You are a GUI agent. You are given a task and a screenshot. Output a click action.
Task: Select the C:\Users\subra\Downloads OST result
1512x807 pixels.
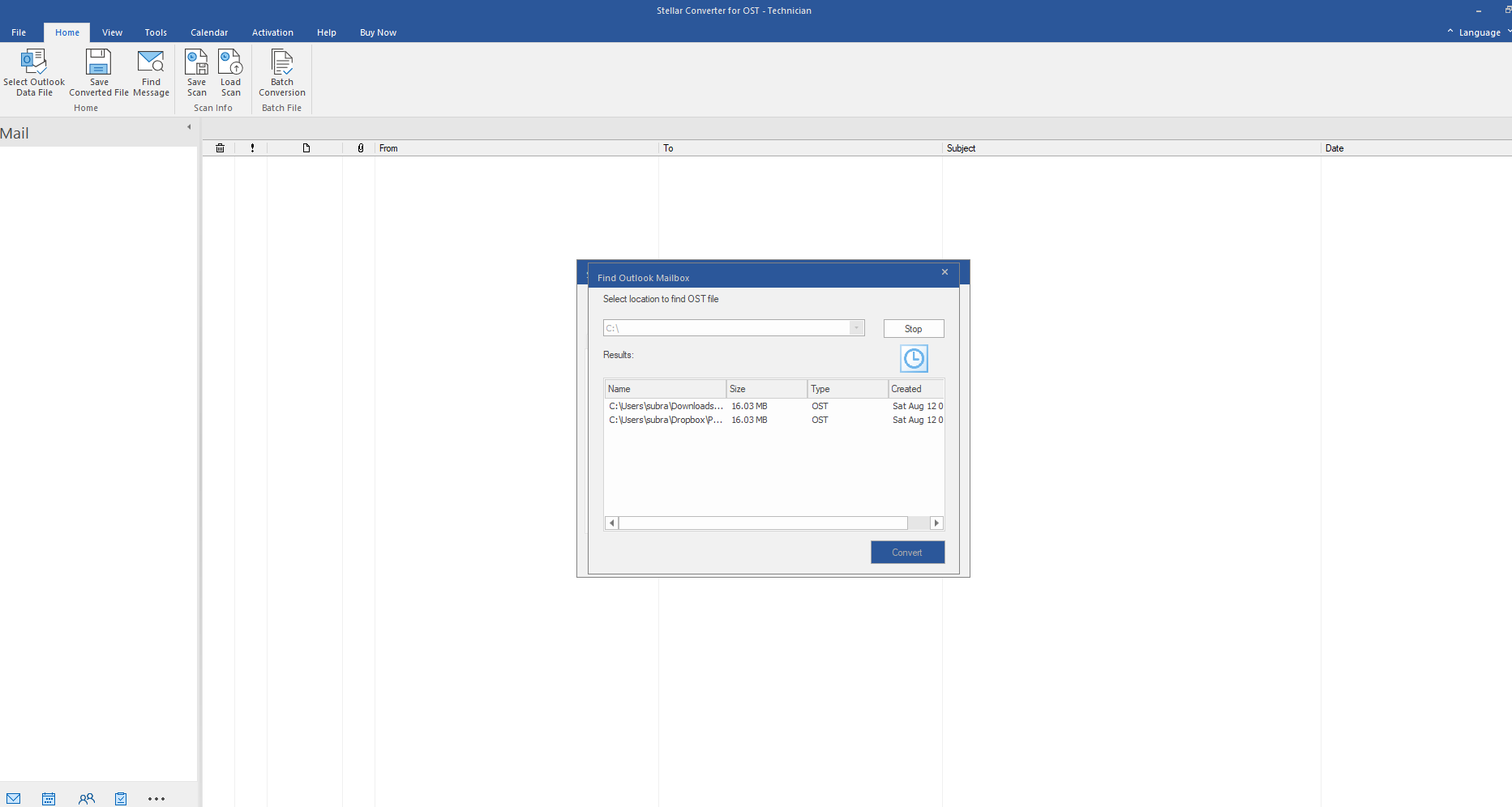coord(774,406)
